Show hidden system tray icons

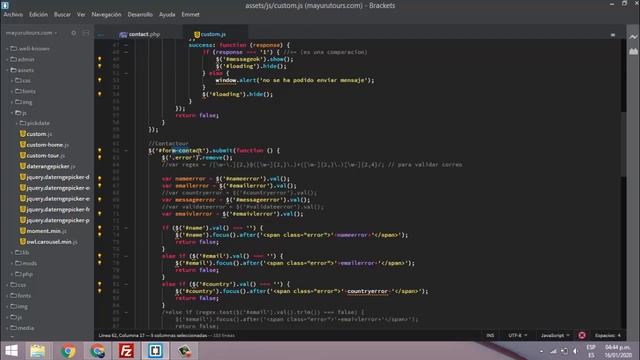pos(541,351)
